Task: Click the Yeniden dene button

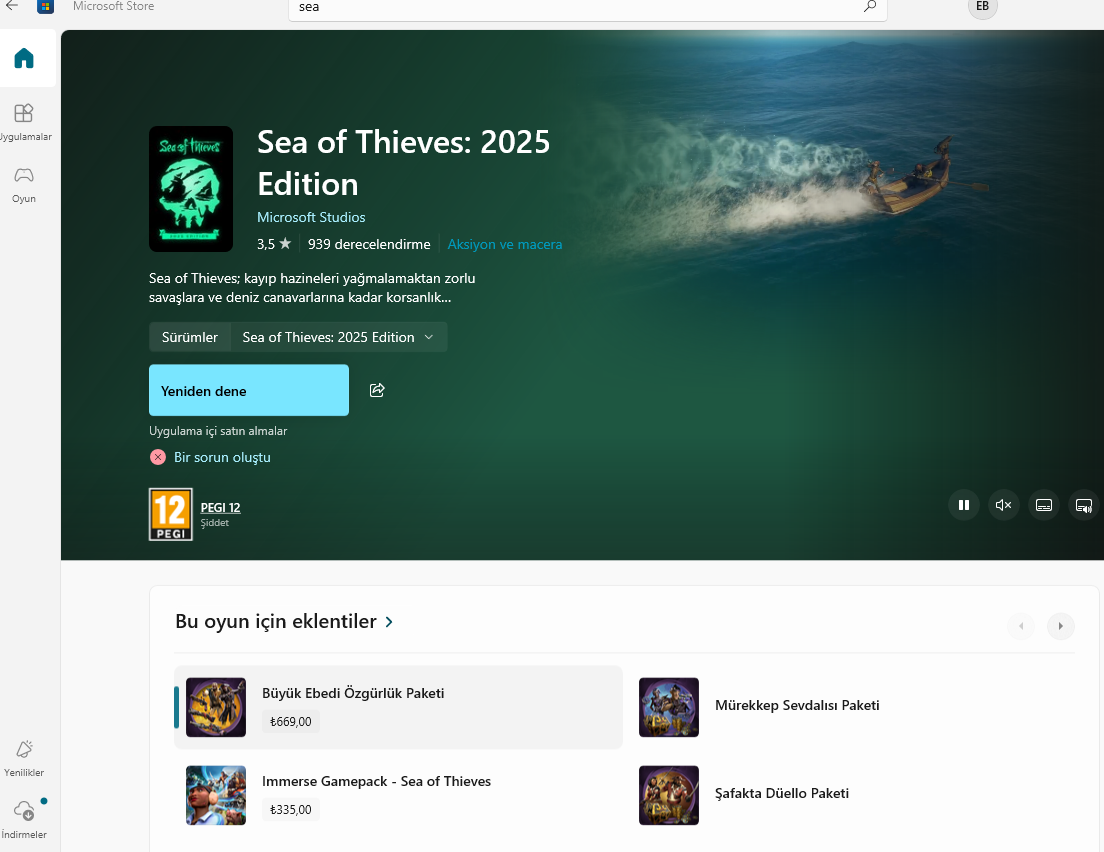Action: click(249, 390)
